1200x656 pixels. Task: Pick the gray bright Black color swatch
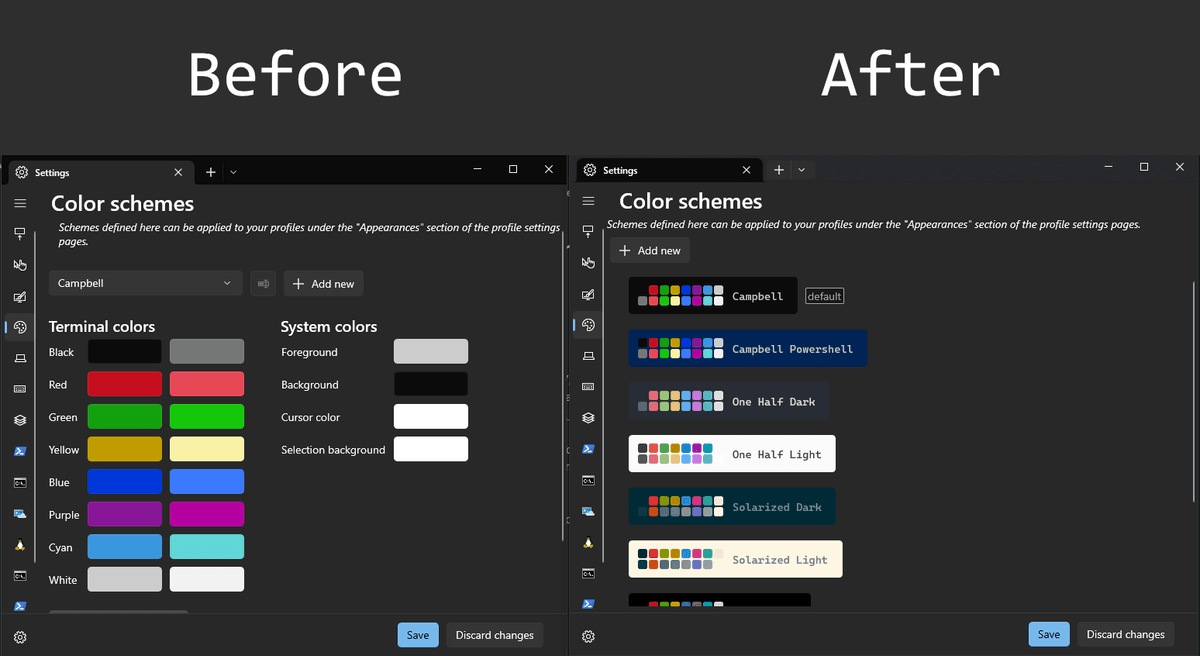(x=207, y=352)
